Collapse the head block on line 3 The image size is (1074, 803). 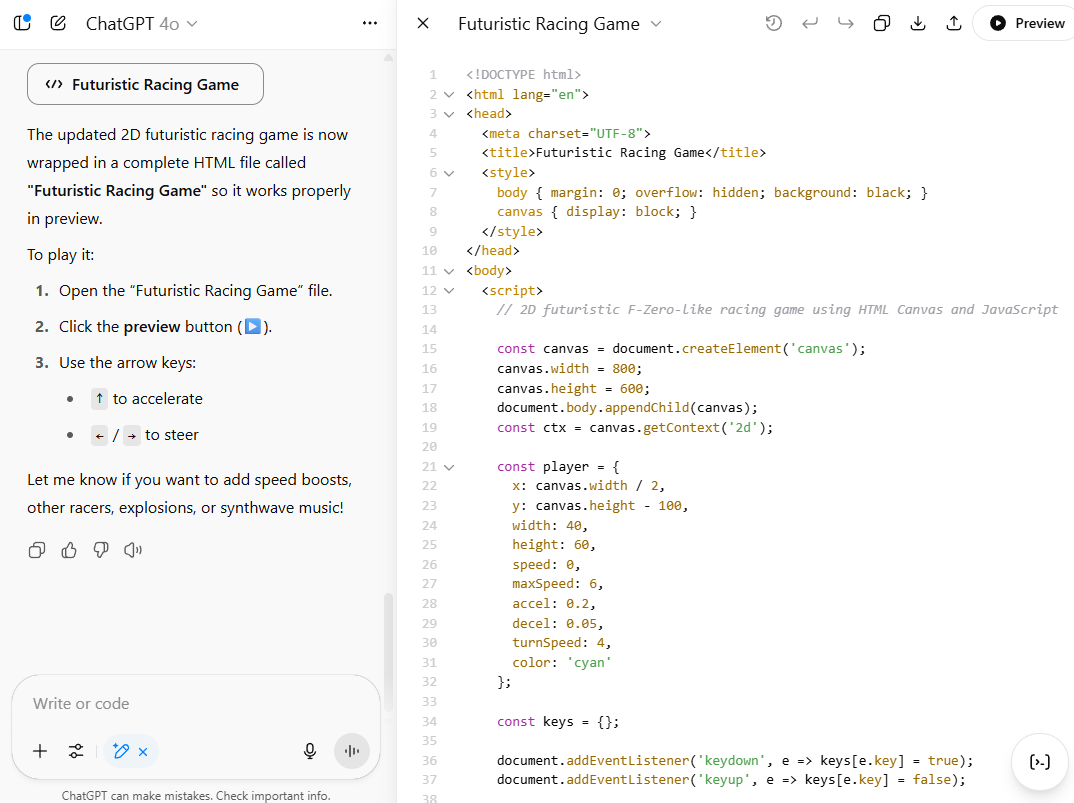[449, 114]
